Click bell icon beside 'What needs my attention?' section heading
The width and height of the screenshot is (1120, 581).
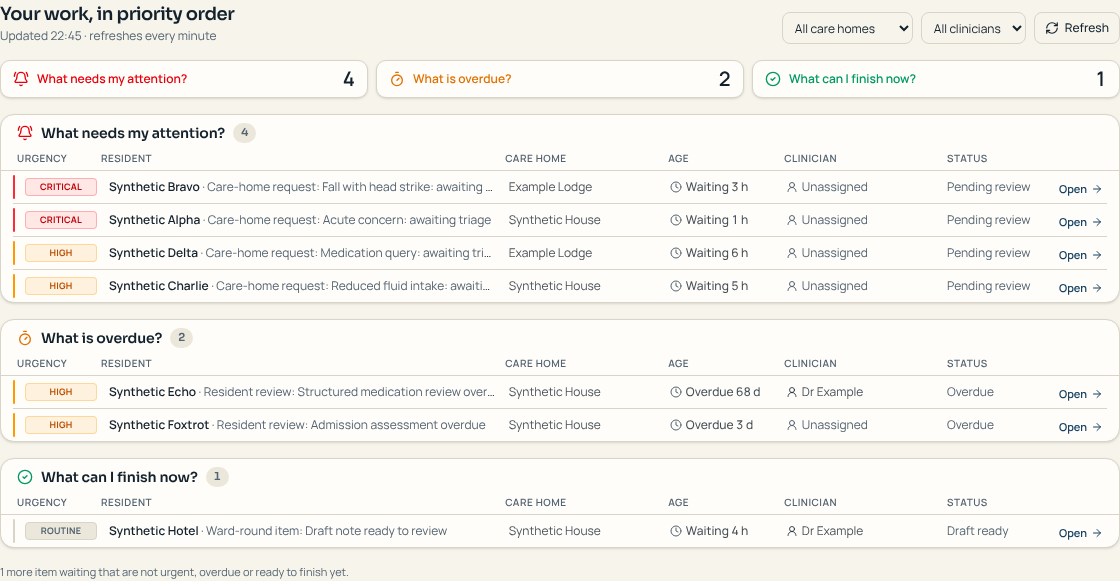25,133
